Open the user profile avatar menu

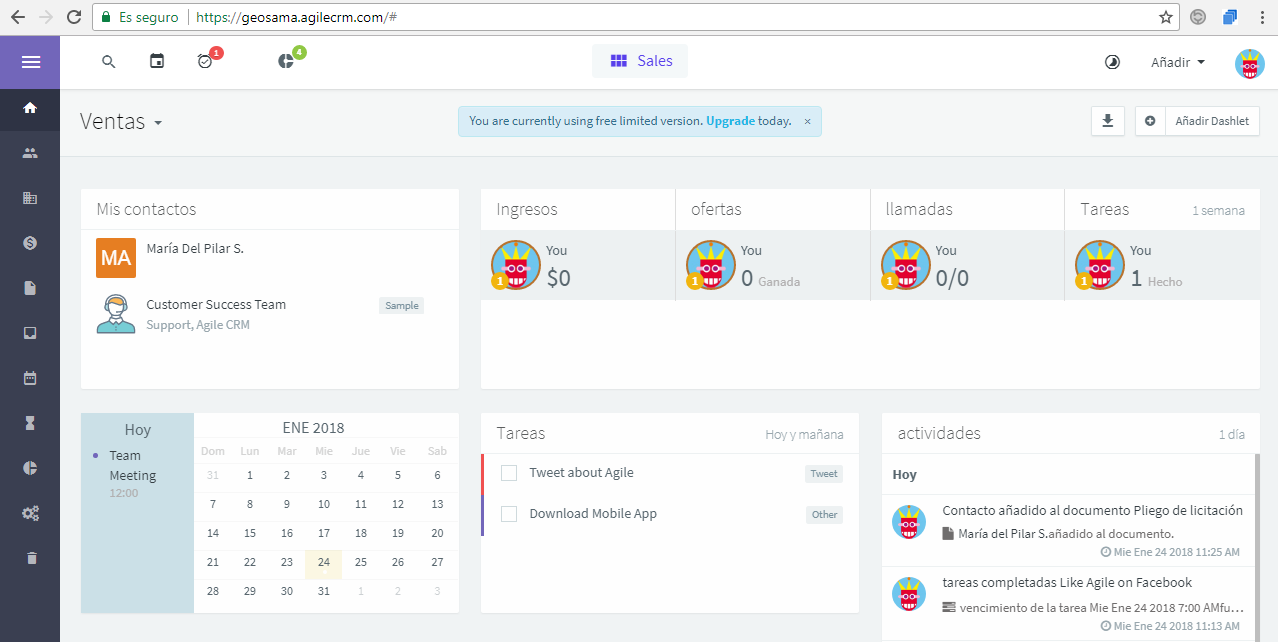coord(1250,63)
